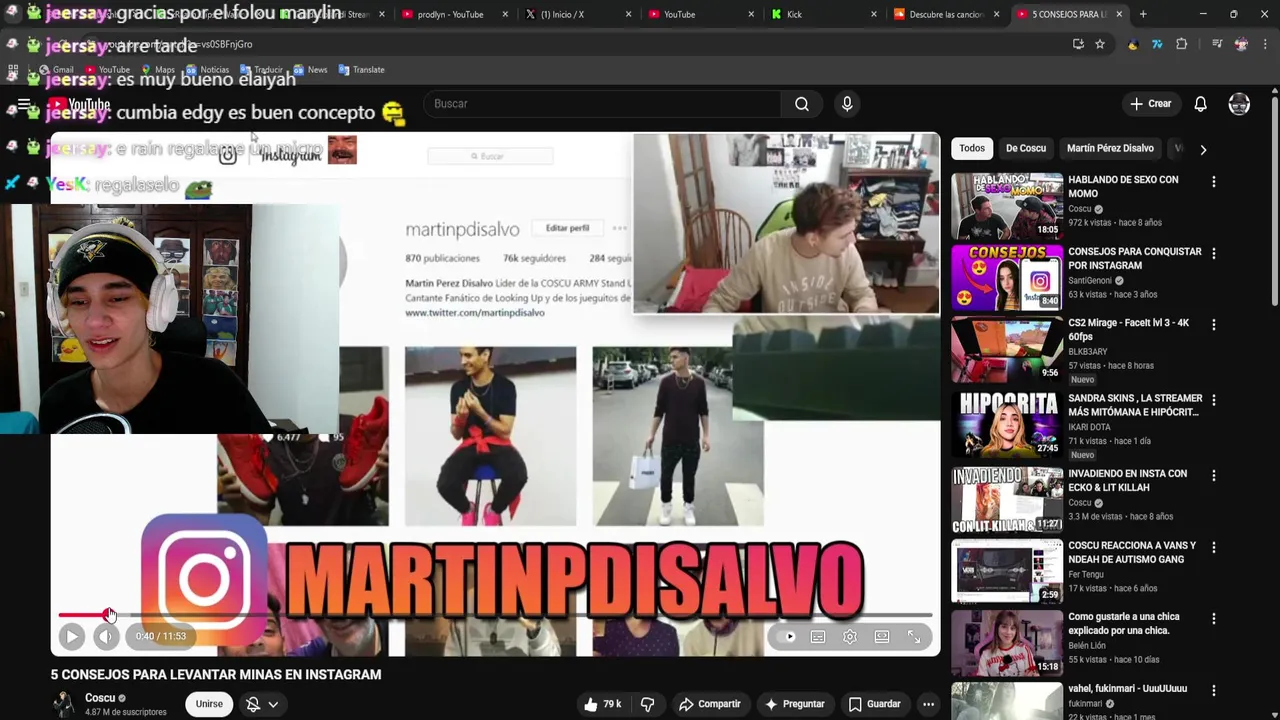Show more filter chips with arrow
The width and height of the screenshot is (1280, 720).
click(1203, 149)
